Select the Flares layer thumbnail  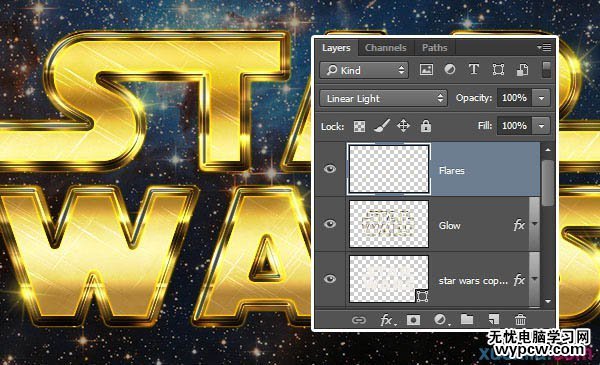[389, 169]
